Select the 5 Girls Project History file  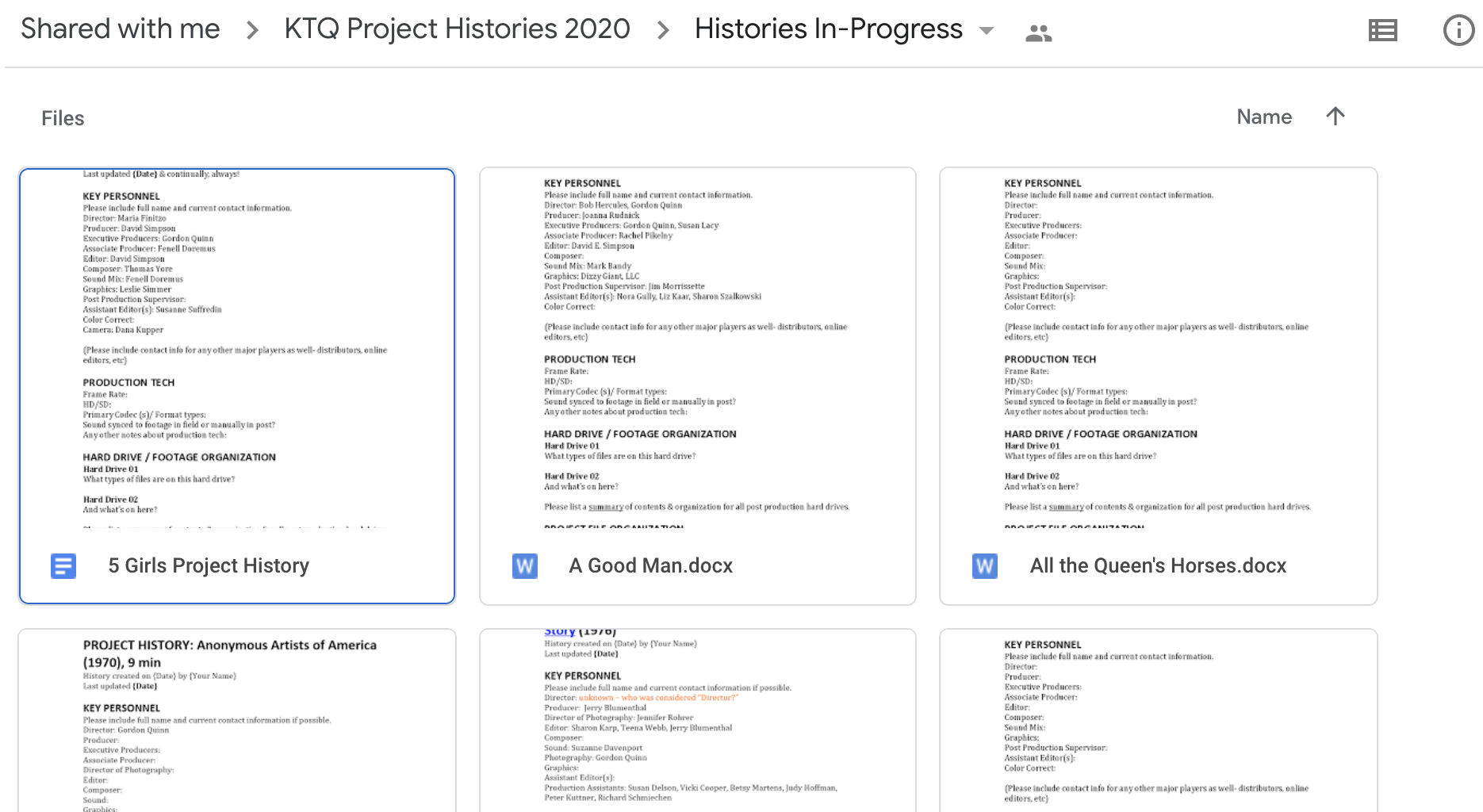pos(236,349)
